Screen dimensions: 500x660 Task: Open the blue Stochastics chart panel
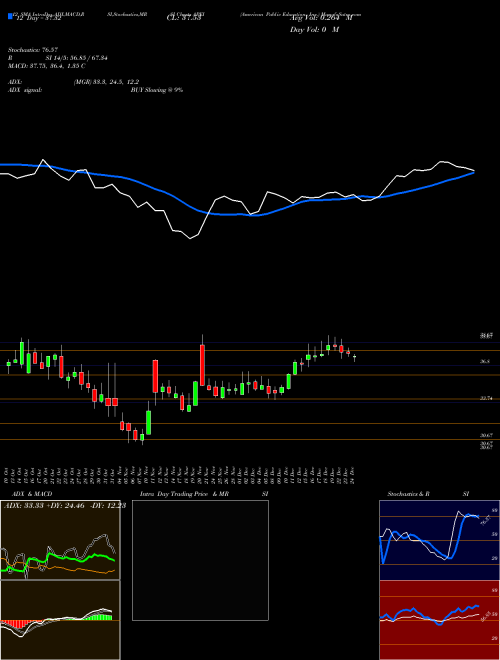pyautogui.click(x=439, y=540)
